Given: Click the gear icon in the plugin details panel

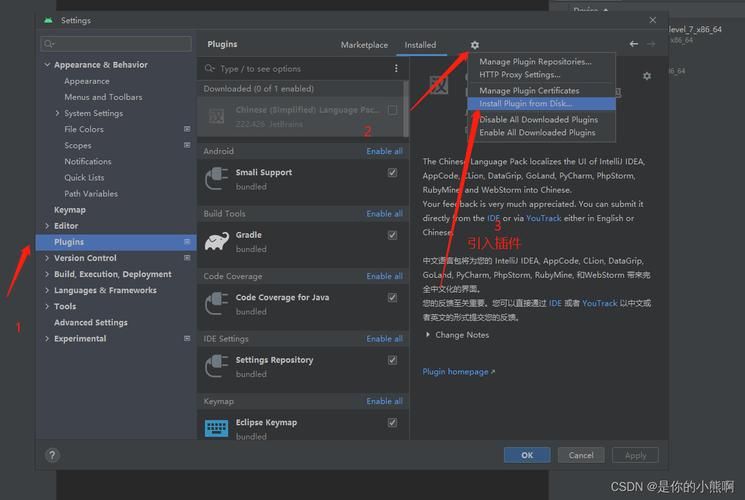Looking at the screenshot, I should 647,76.
